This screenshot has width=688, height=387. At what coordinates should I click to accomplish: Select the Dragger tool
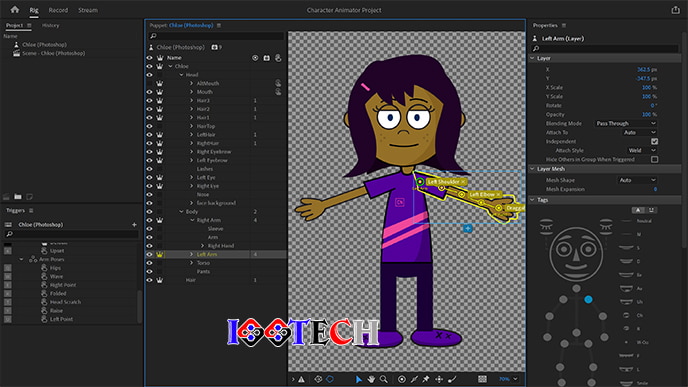(439, 379)
